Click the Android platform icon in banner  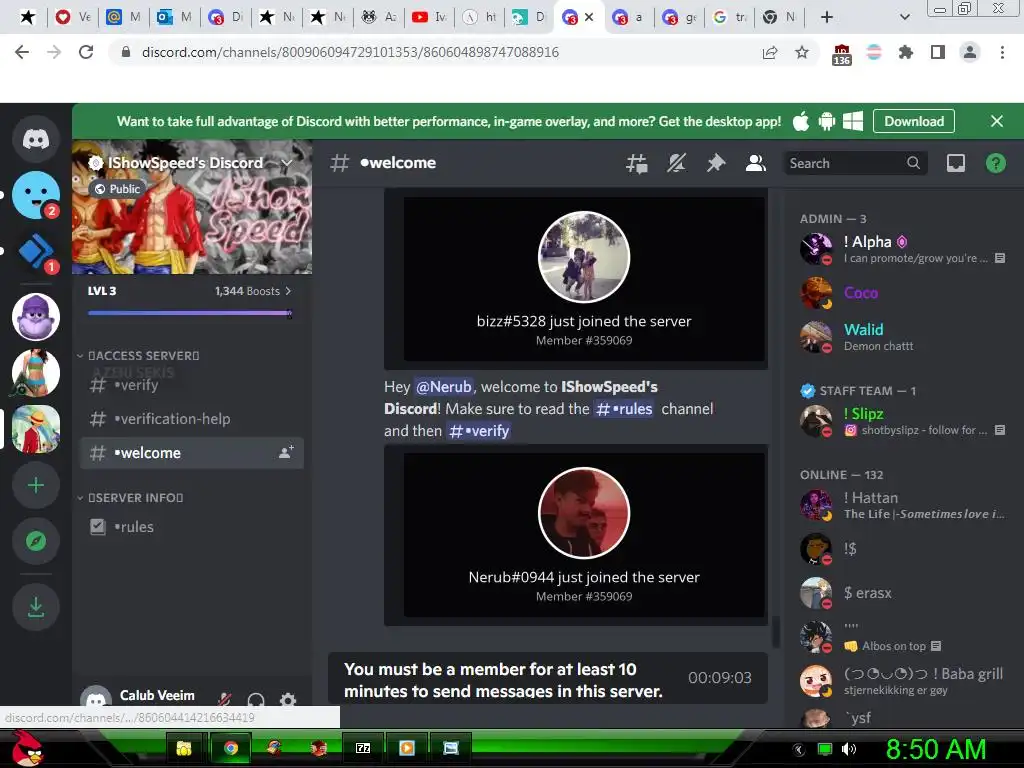tap(827, 121)
